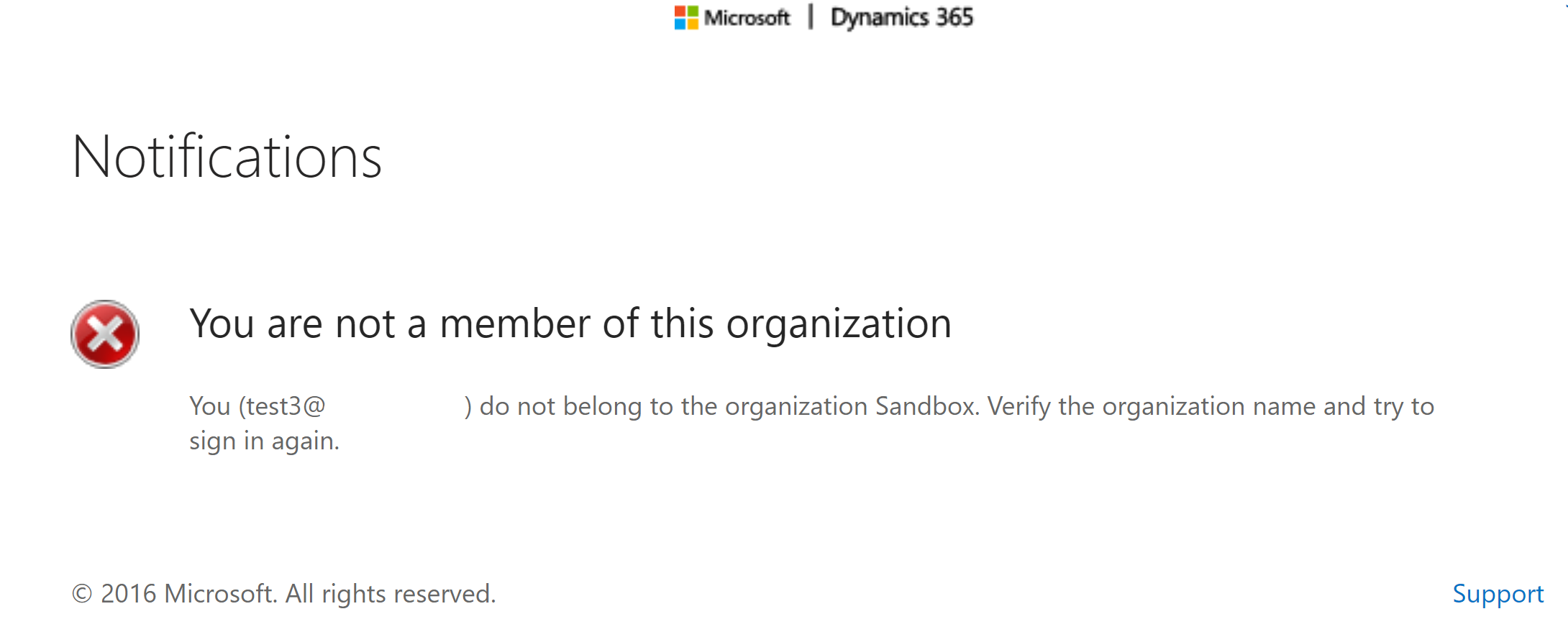Image resolution: width=1568 pixels, height=637 pixels.
Task: Click the copyright © symbol in footer
Action: pyautogui.click(x=82, y=594)
